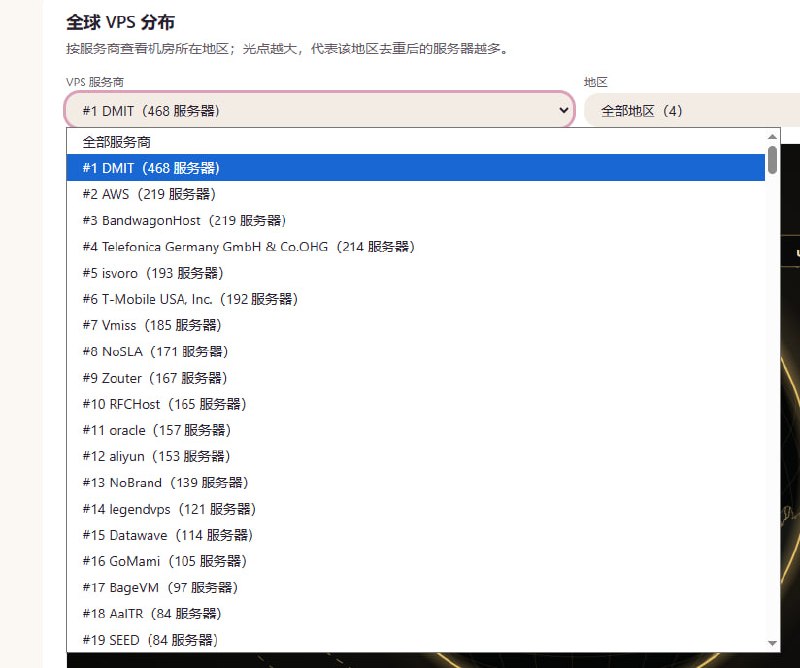The height and width of the screenshot is (668, 800).
Task: Select #1 DMIT (468 服务器) option
Action: 415,167
